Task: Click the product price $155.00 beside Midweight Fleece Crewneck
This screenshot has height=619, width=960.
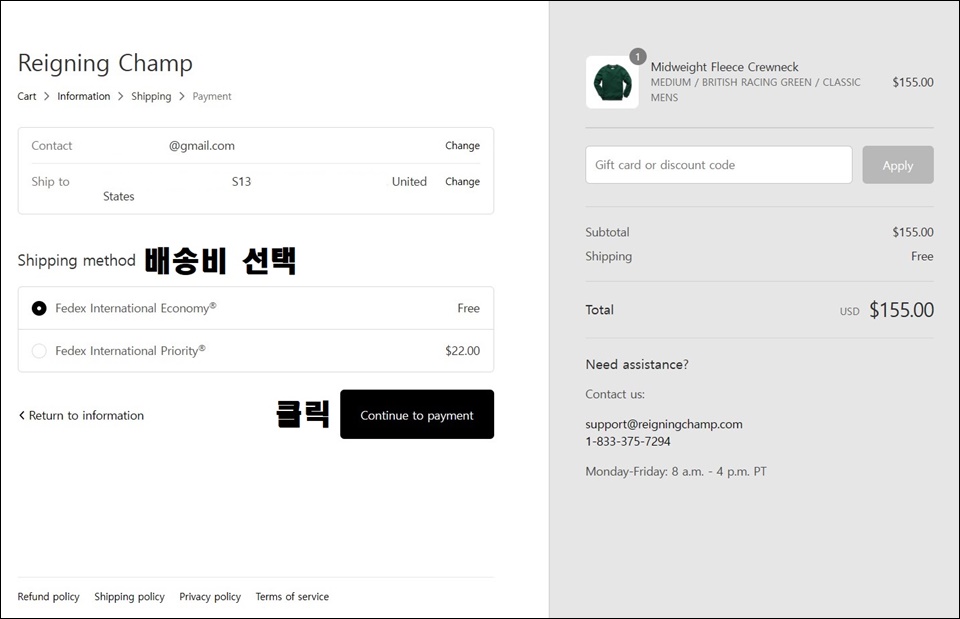Action: click(913, 82)
